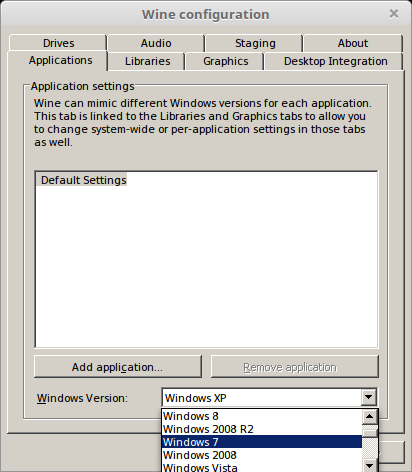Open the Graphics tab
Viewport: 412px width, 472px height.
coord(225,61)
